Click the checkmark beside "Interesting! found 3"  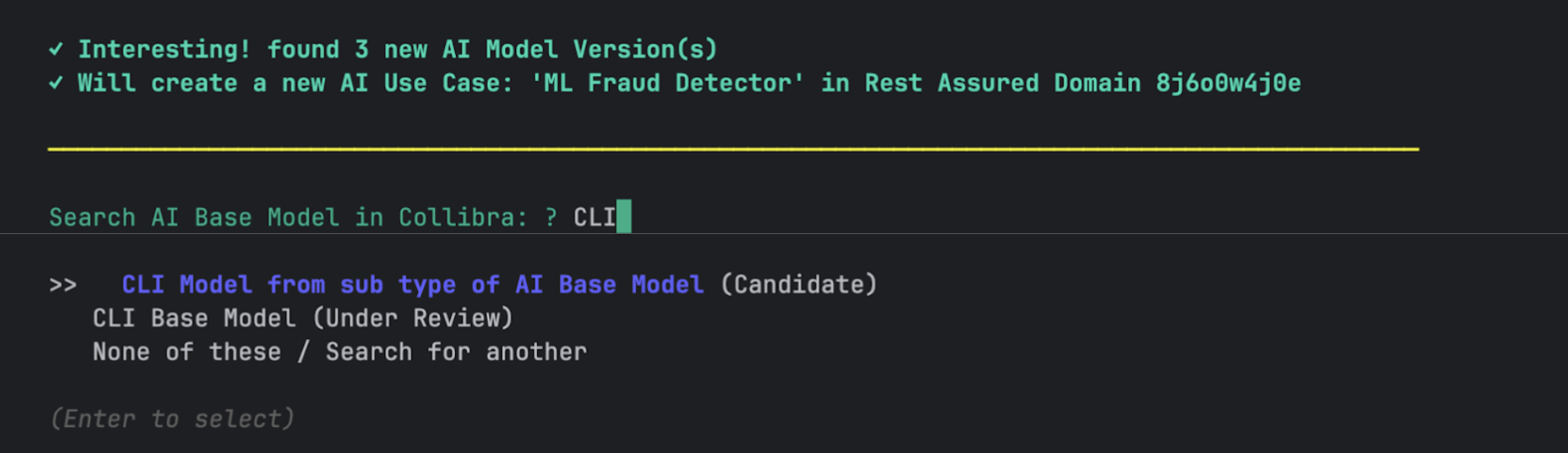tap(56, 49)
